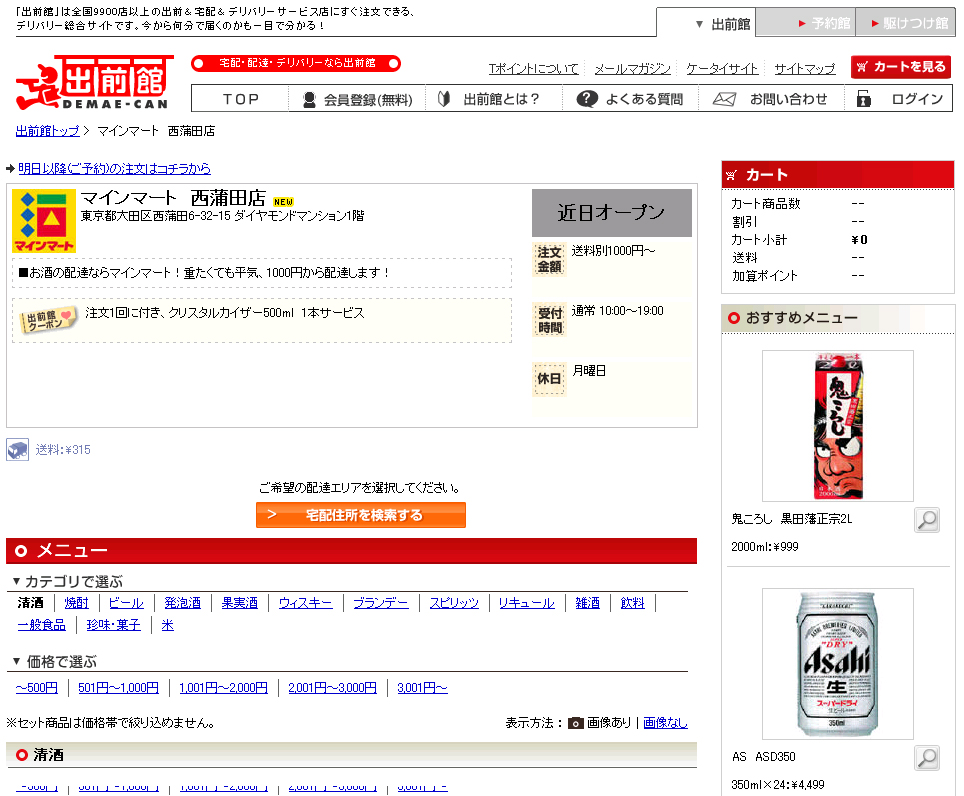Click the 近日オープン status banner
964x796 pixels.
click(612, 213)
